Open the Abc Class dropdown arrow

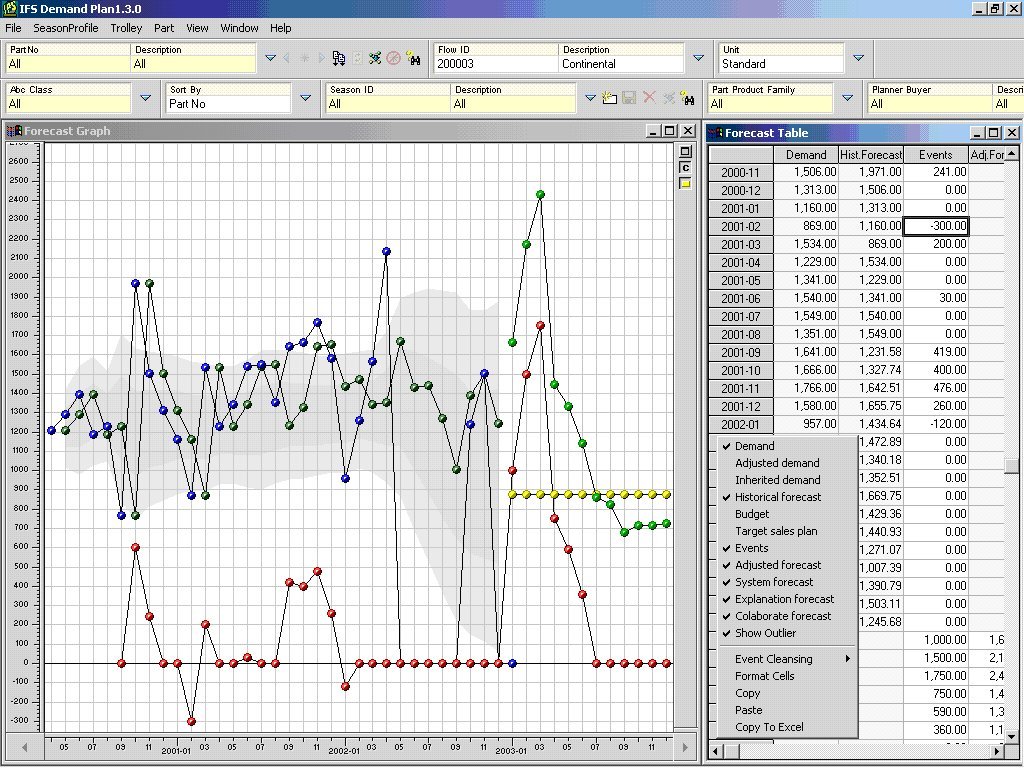pyautogui.click(x=146, y=98)
